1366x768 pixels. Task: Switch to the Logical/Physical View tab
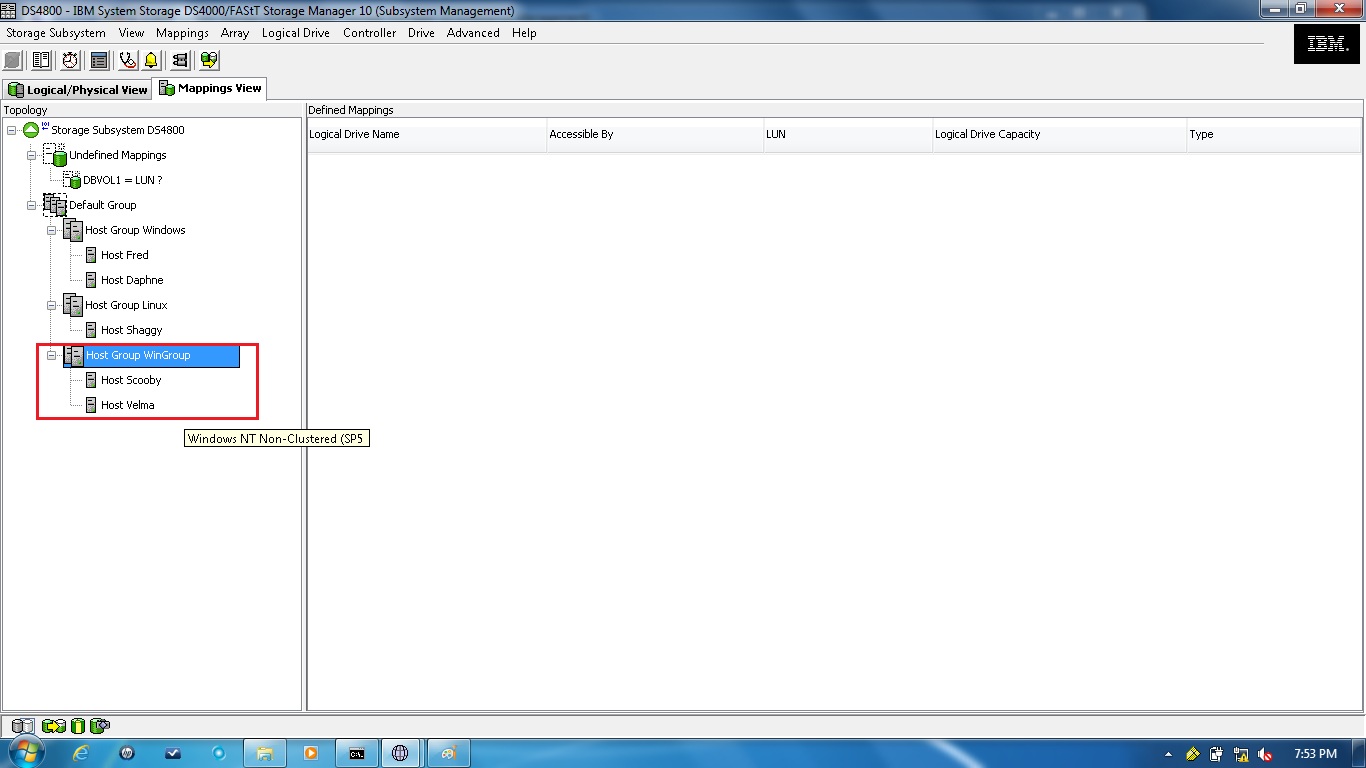pyautogui.click(x=77, y=89)
